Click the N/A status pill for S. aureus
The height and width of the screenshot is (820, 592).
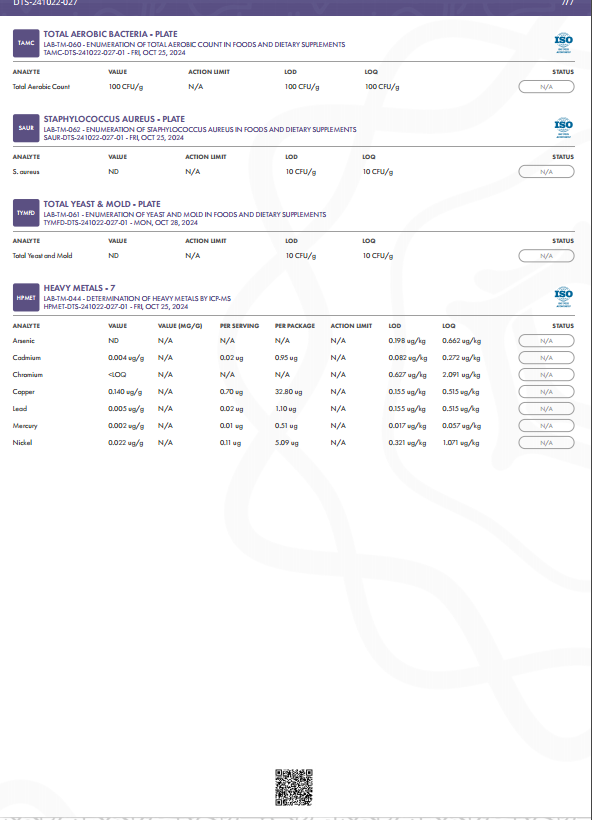point(546,172)
